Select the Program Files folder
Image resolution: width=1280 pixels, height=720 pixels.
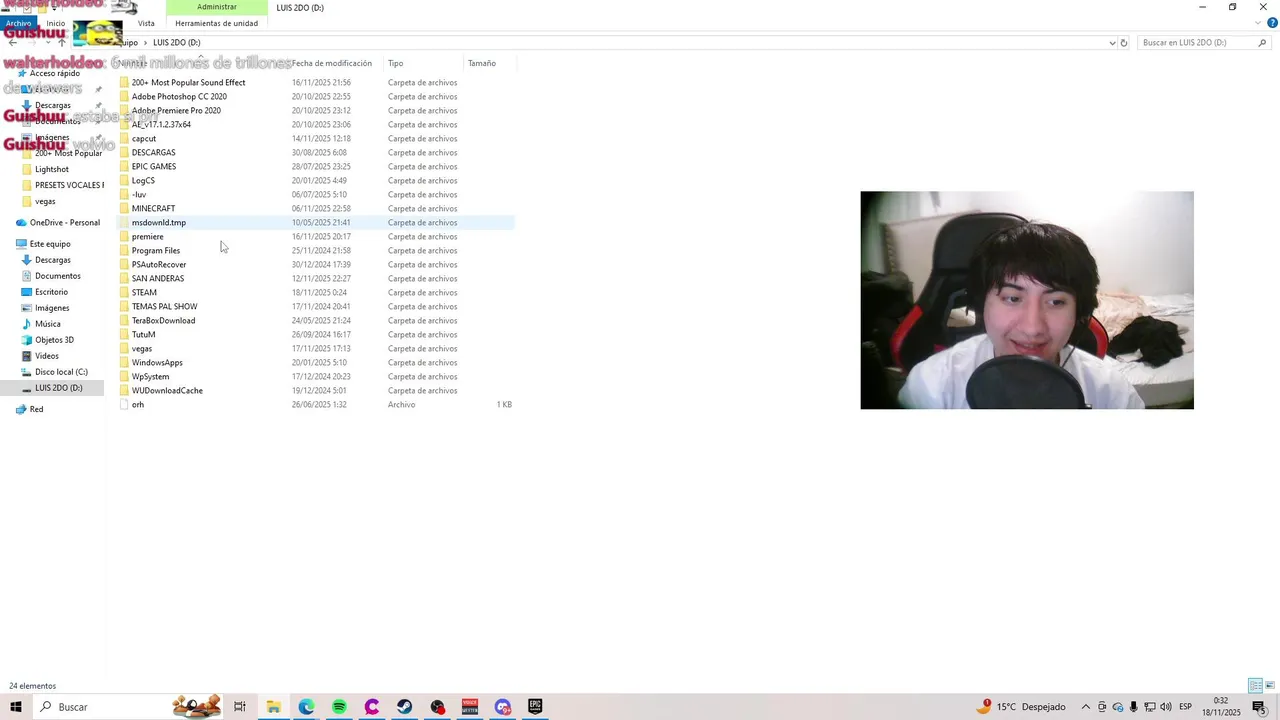(x=156, y=251)
